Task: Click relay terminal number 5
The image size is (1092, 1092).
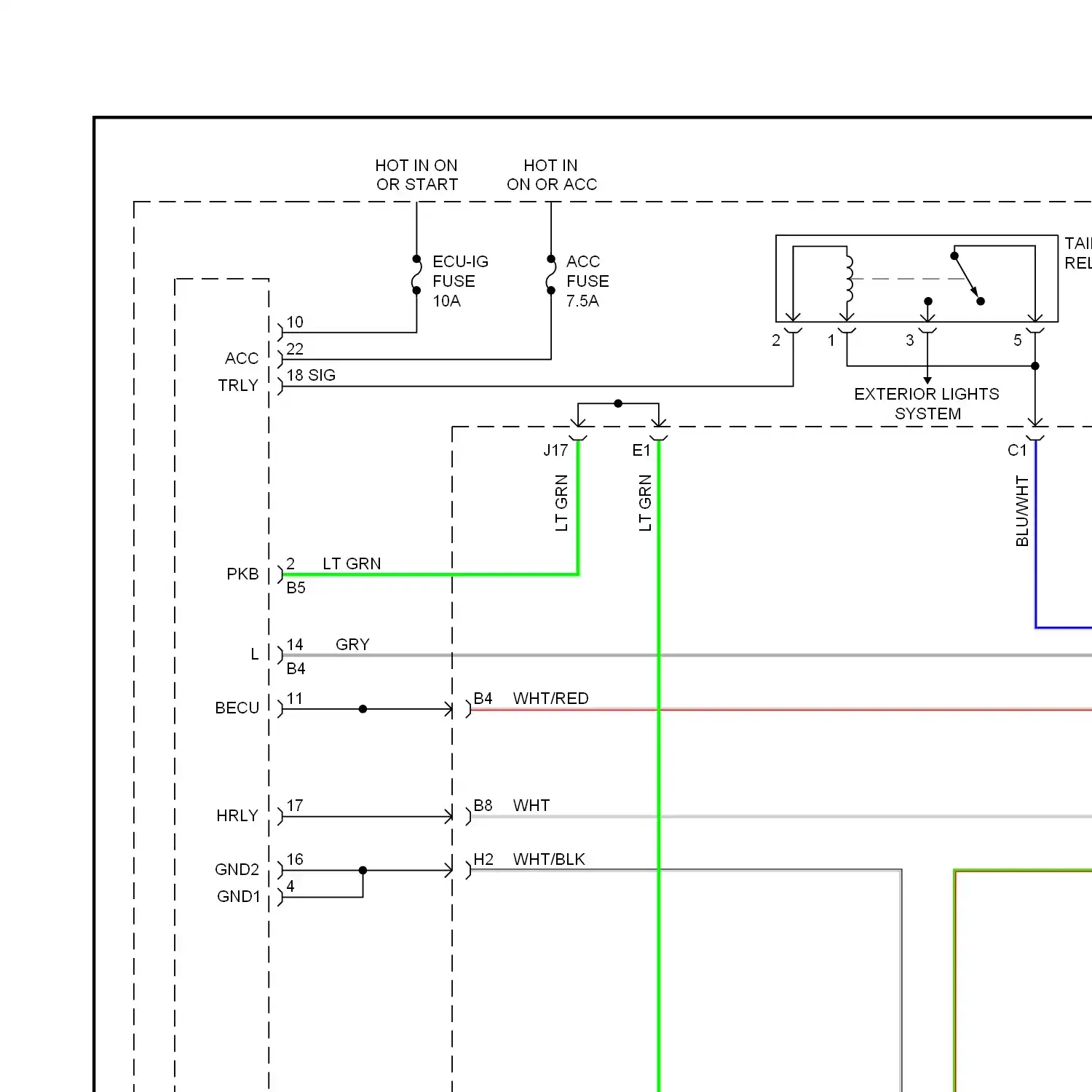Action: pyautogui.click(x=1018, y=340)
